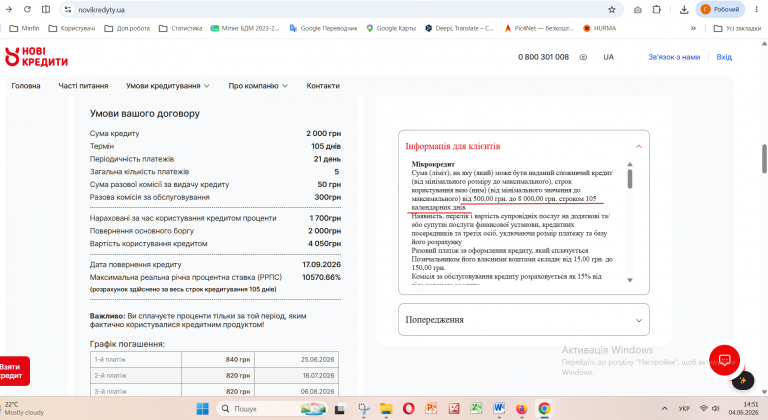Click the information box scroll down arrow
The height and width of the screenshot is (420, 768).
pyautogui.click(x=630, y=280)
